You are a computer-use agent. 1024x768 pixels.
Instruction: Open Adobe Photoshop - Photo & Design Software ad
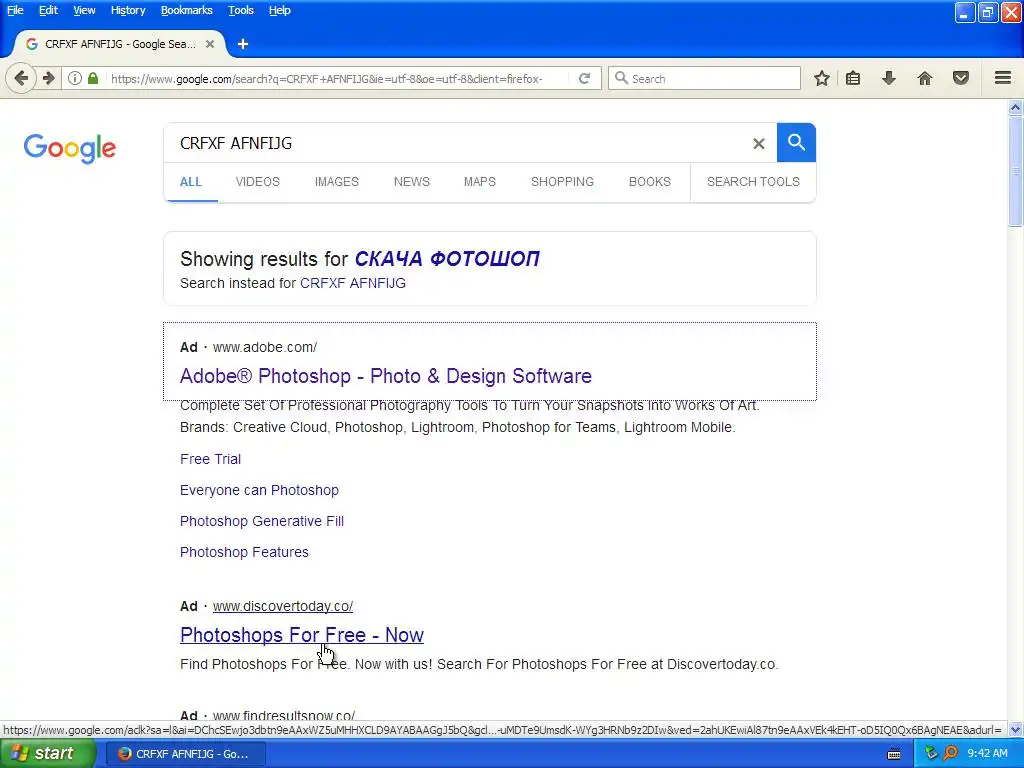(386, 376)
